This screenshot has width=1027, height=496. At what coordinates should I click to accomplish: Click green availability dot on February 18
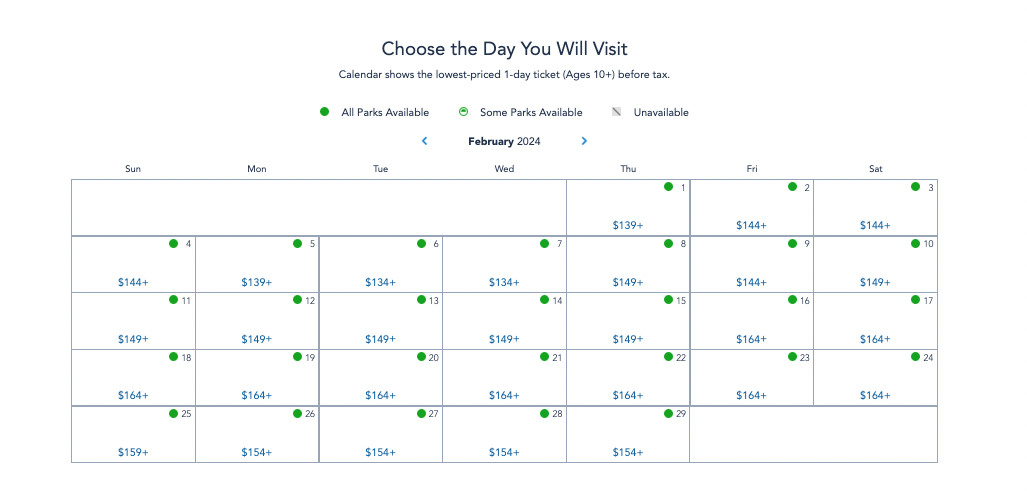[173, 357]
